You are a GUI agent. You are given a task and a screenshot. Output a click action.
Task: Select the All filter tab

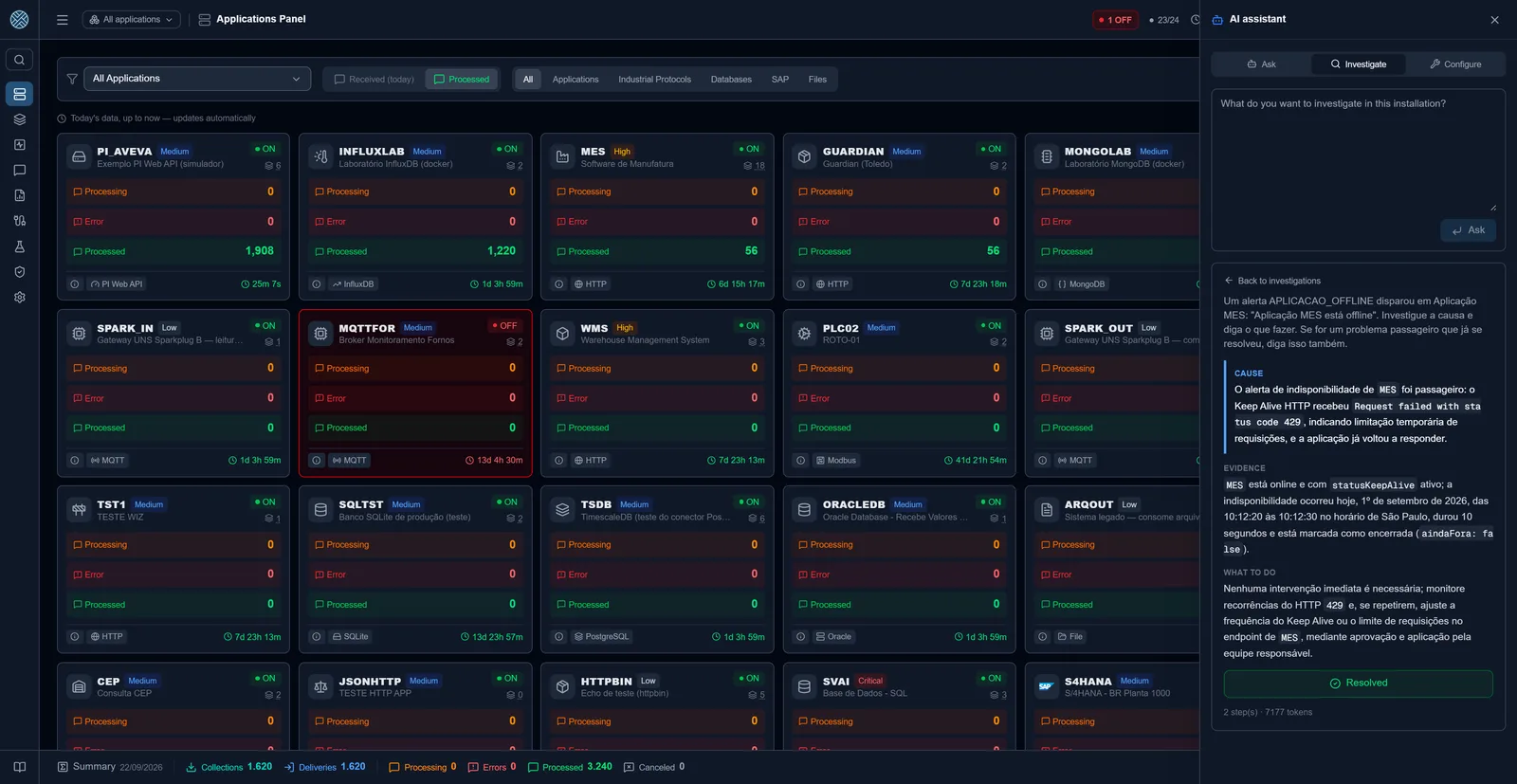point(528,80)
